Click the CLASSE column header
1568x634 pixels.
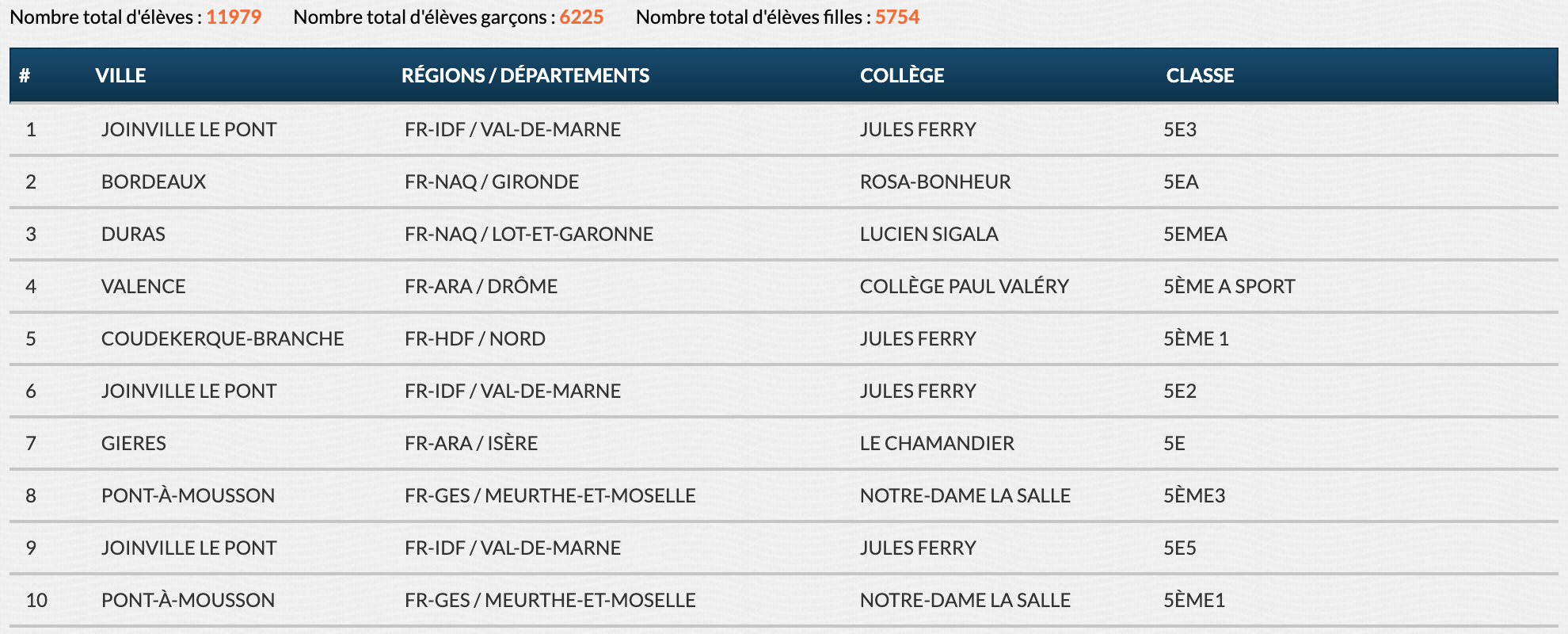tap(1200, 75)
